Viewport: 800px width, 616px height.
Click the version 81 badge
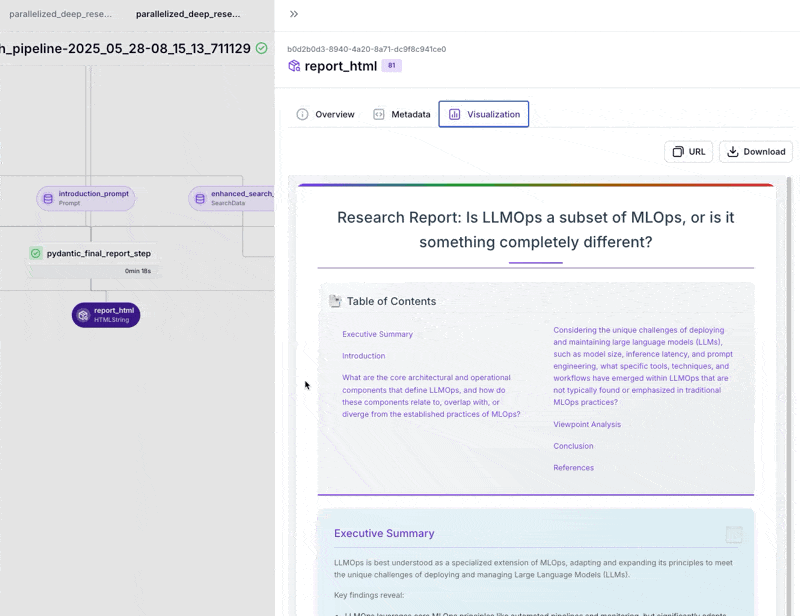tap(391, 66)
